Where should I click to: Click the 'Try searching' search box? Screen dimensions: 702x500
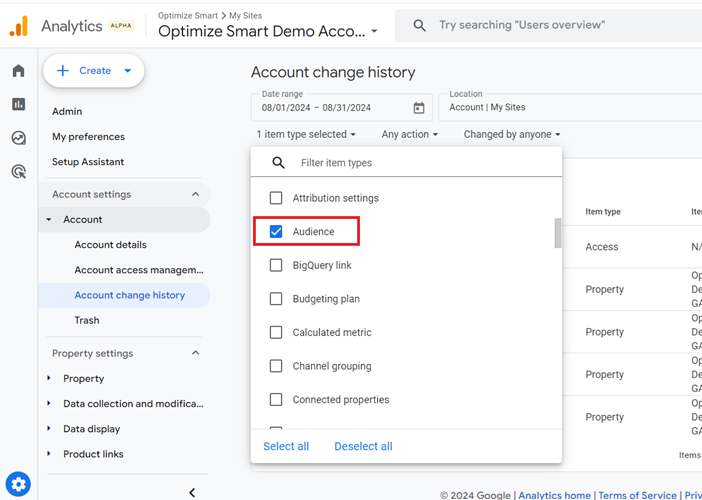point(548,26)
